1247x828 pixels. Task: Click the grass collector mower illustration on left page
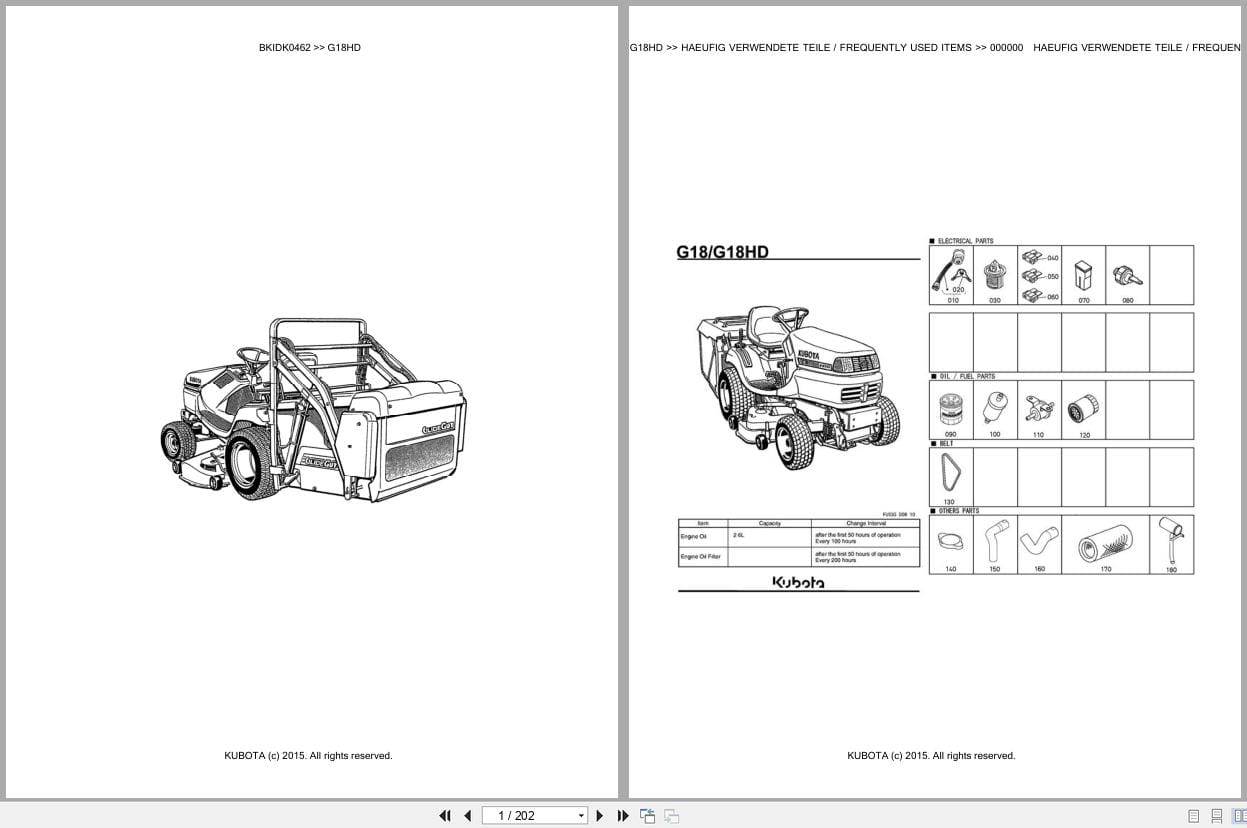click(x=314, y=410)
